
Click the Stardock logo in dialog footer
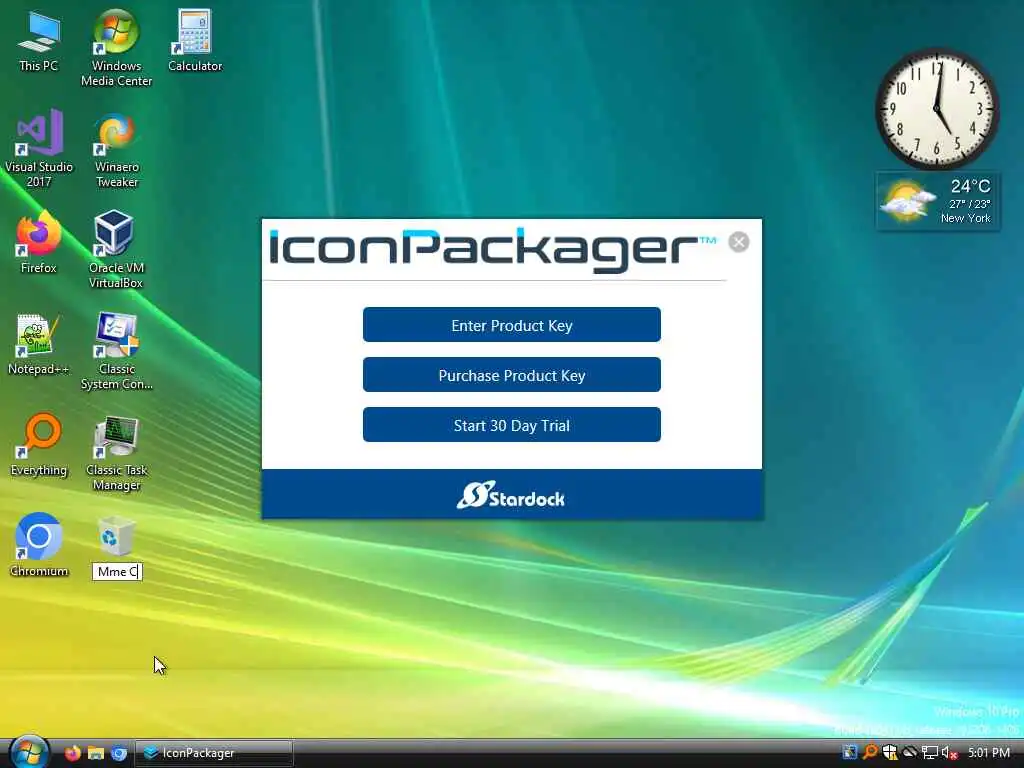[x=511, y=496]
